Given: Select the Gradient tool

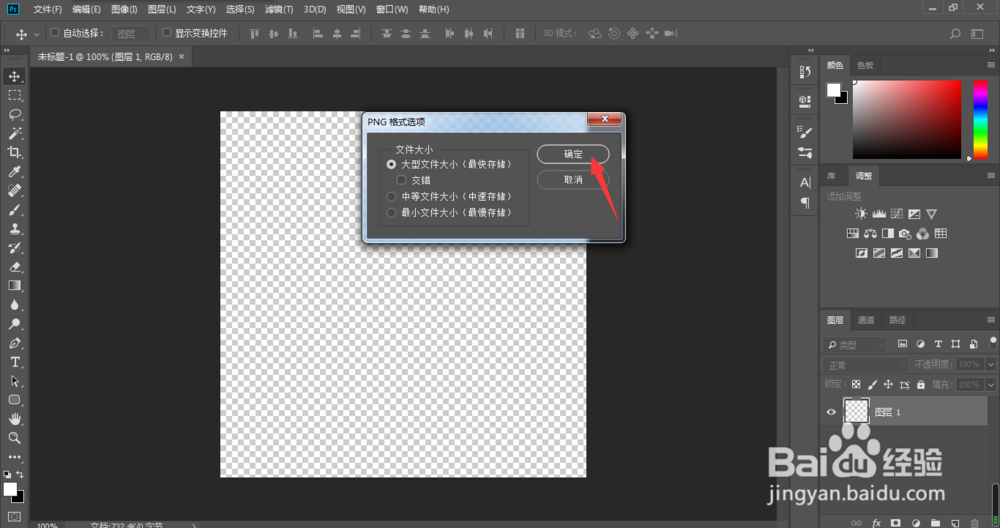Looking at the screenshot, I should coord(14,286).
